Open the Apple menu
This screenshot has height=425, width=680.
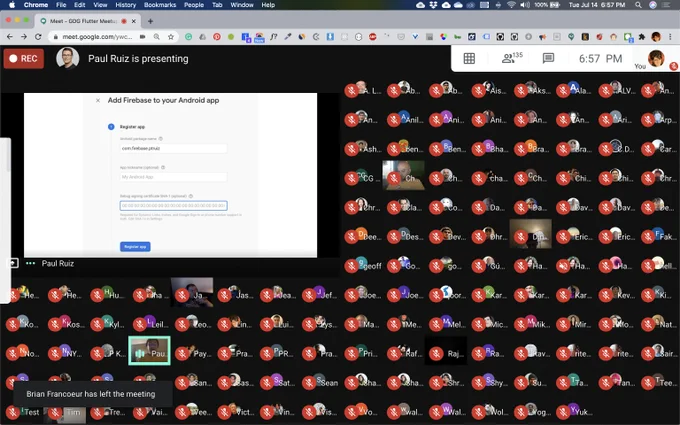pos(12,5)
